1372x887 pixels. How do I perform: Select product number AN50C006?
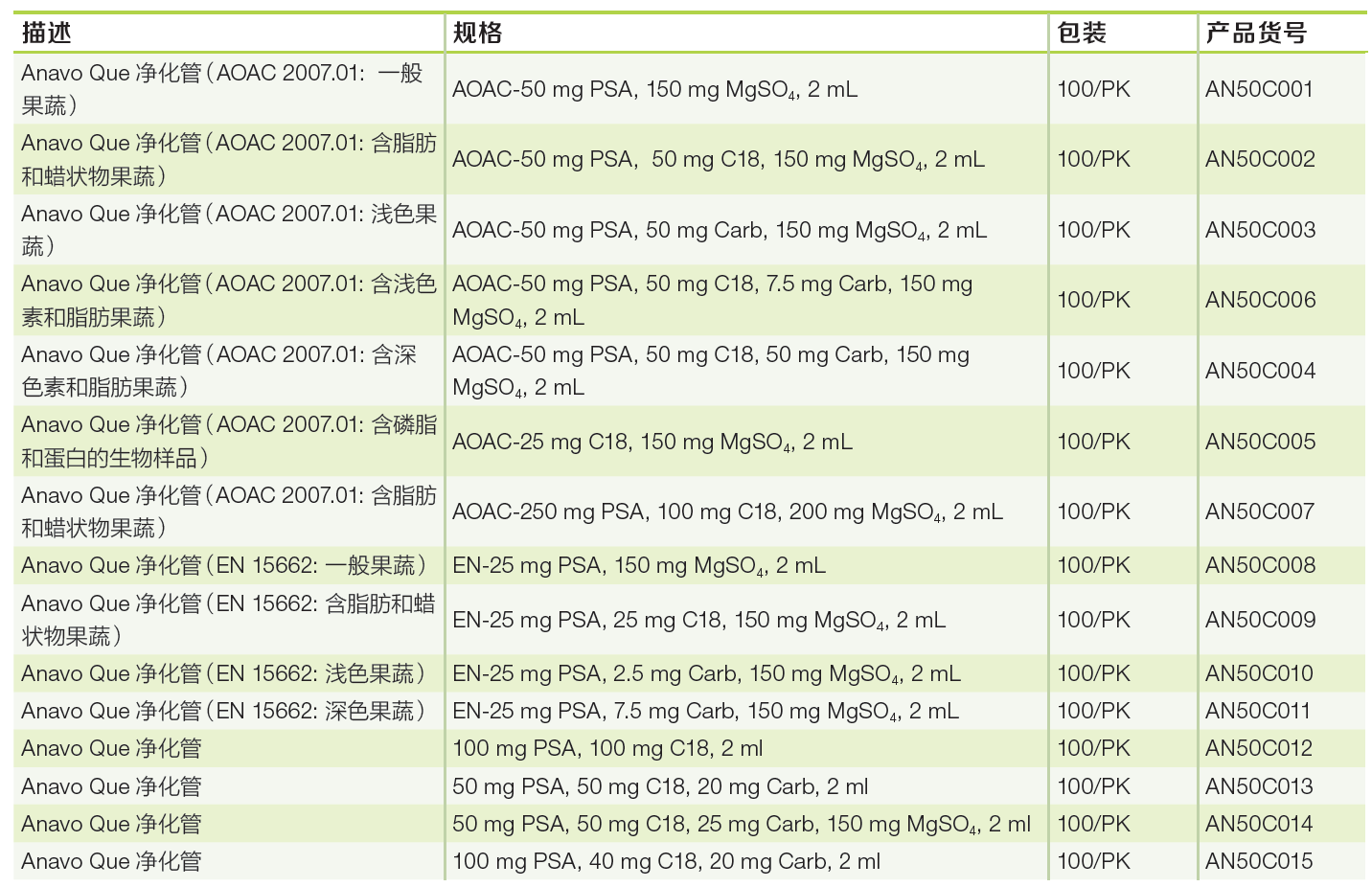[1260, 300]
